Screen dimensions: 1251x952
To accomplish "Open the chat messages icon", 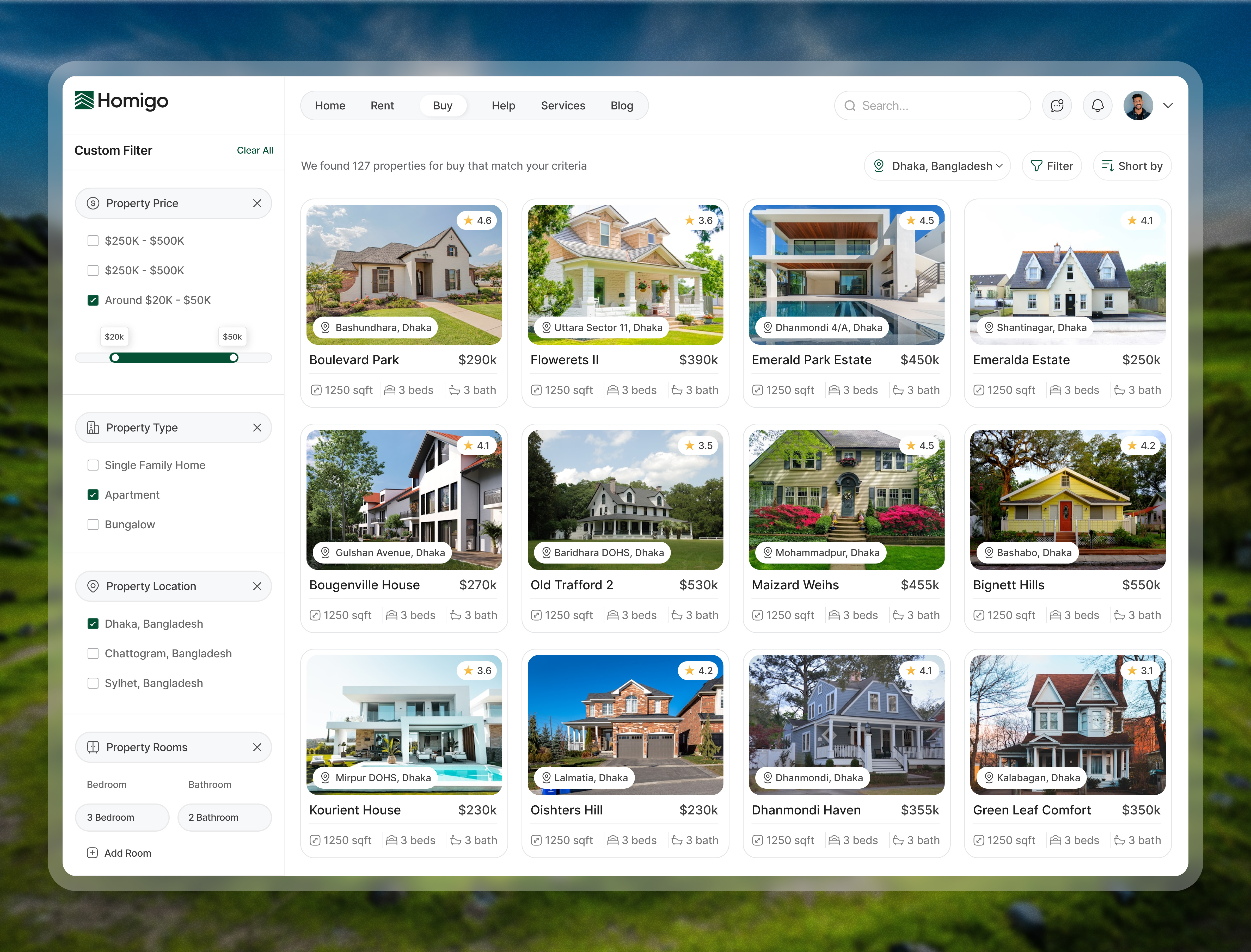I will [x=1057, y=106].
